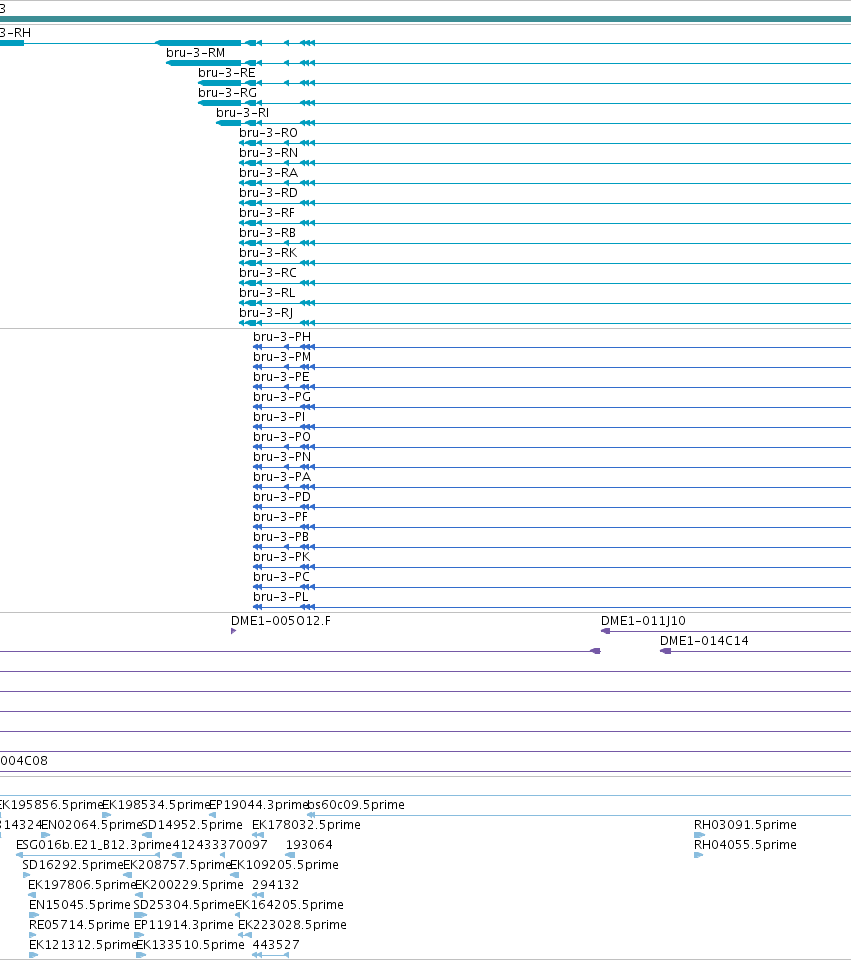
Task: Open EST EK178032.5prime
Action: pyautogui.click(x=306, y=825)
